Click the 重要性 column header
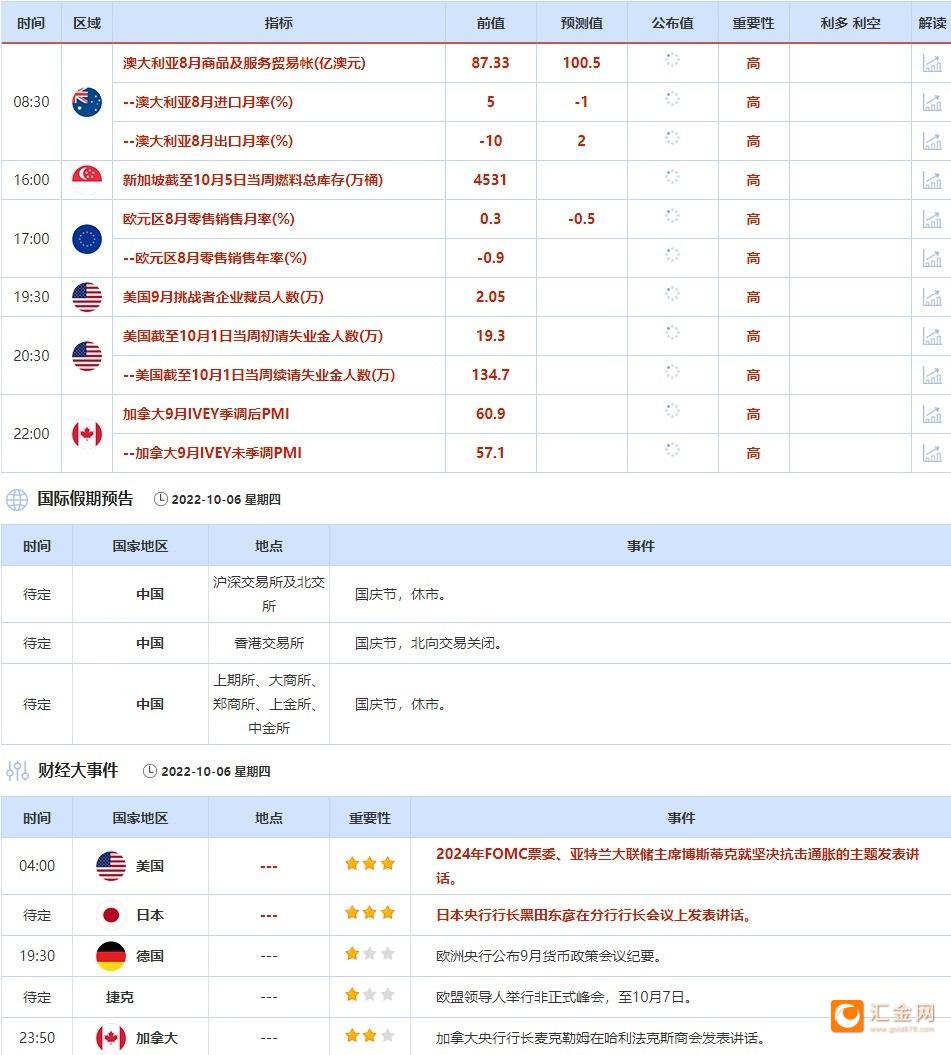951x1055 pixels. click(752, 22)
